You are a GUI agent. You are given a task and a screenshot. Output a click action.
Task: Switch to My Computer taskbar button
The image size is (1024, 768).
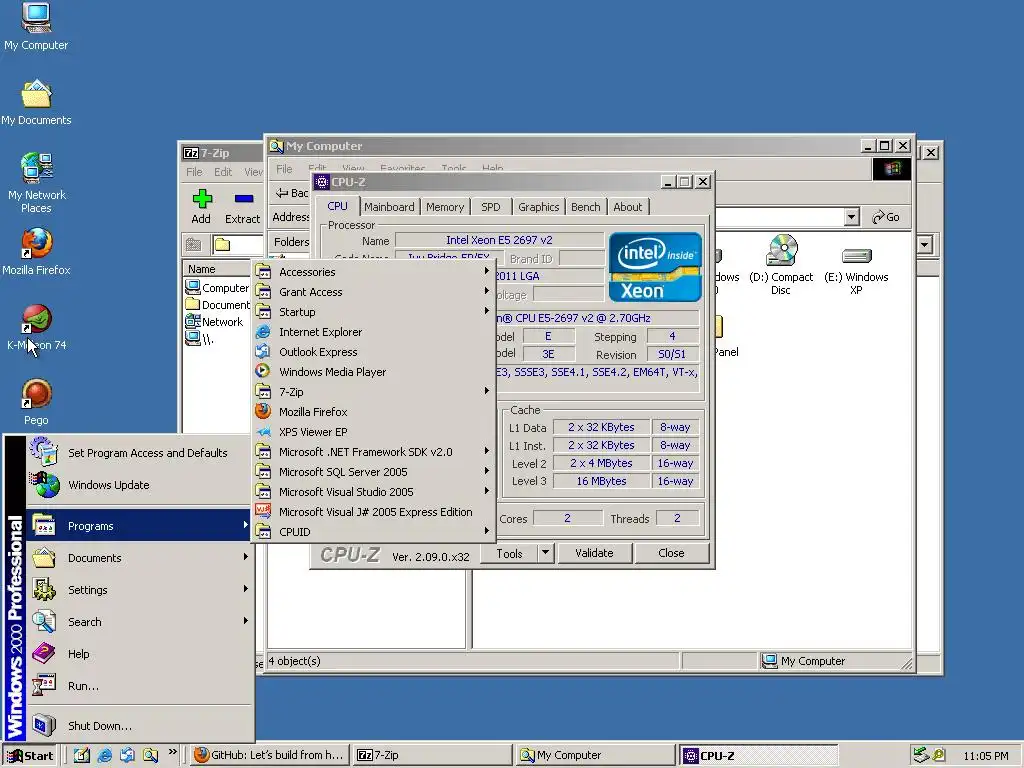pos(596,755)
